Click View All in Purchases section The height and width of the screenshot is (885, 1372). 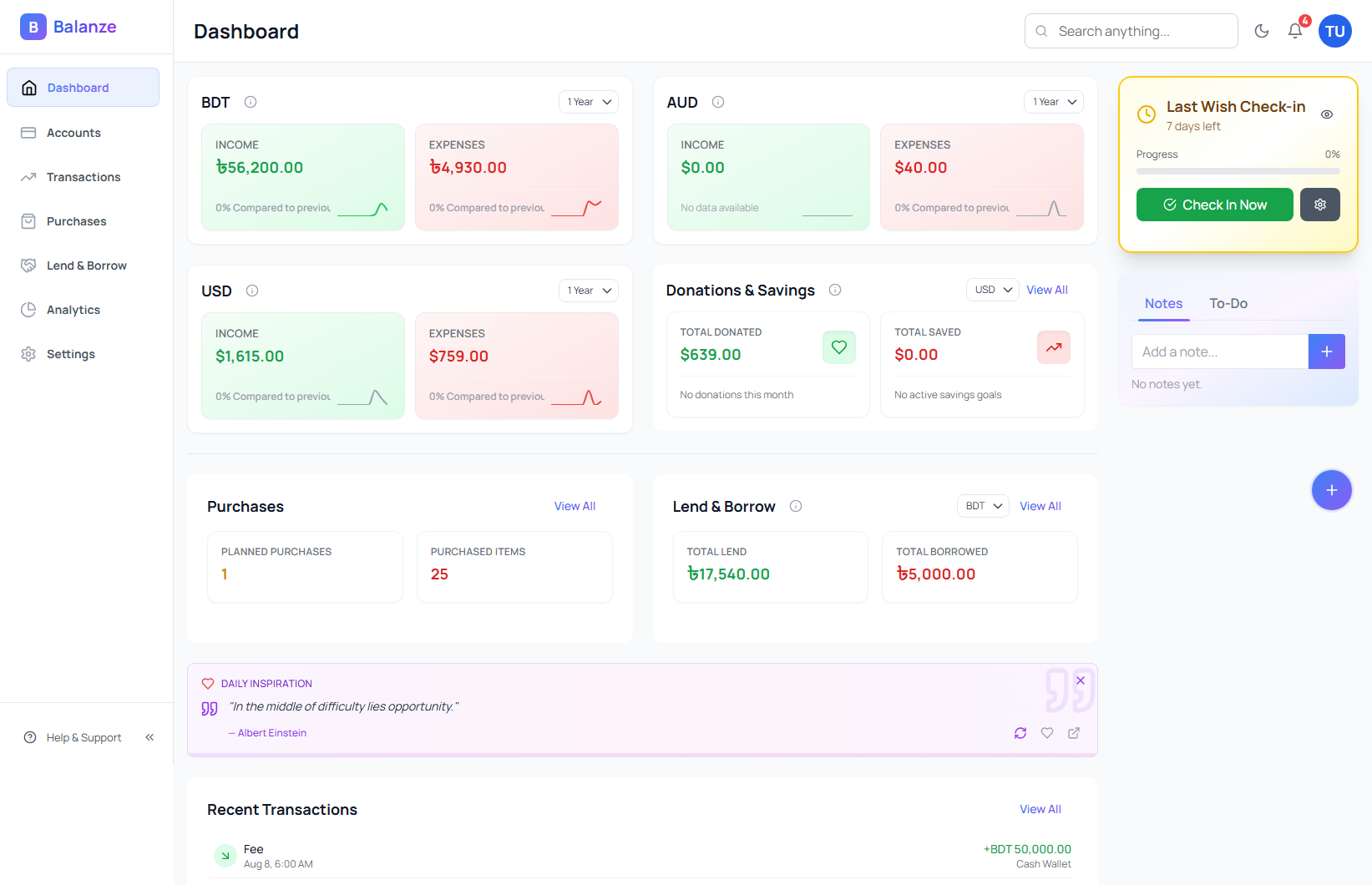tap(575, 506)
